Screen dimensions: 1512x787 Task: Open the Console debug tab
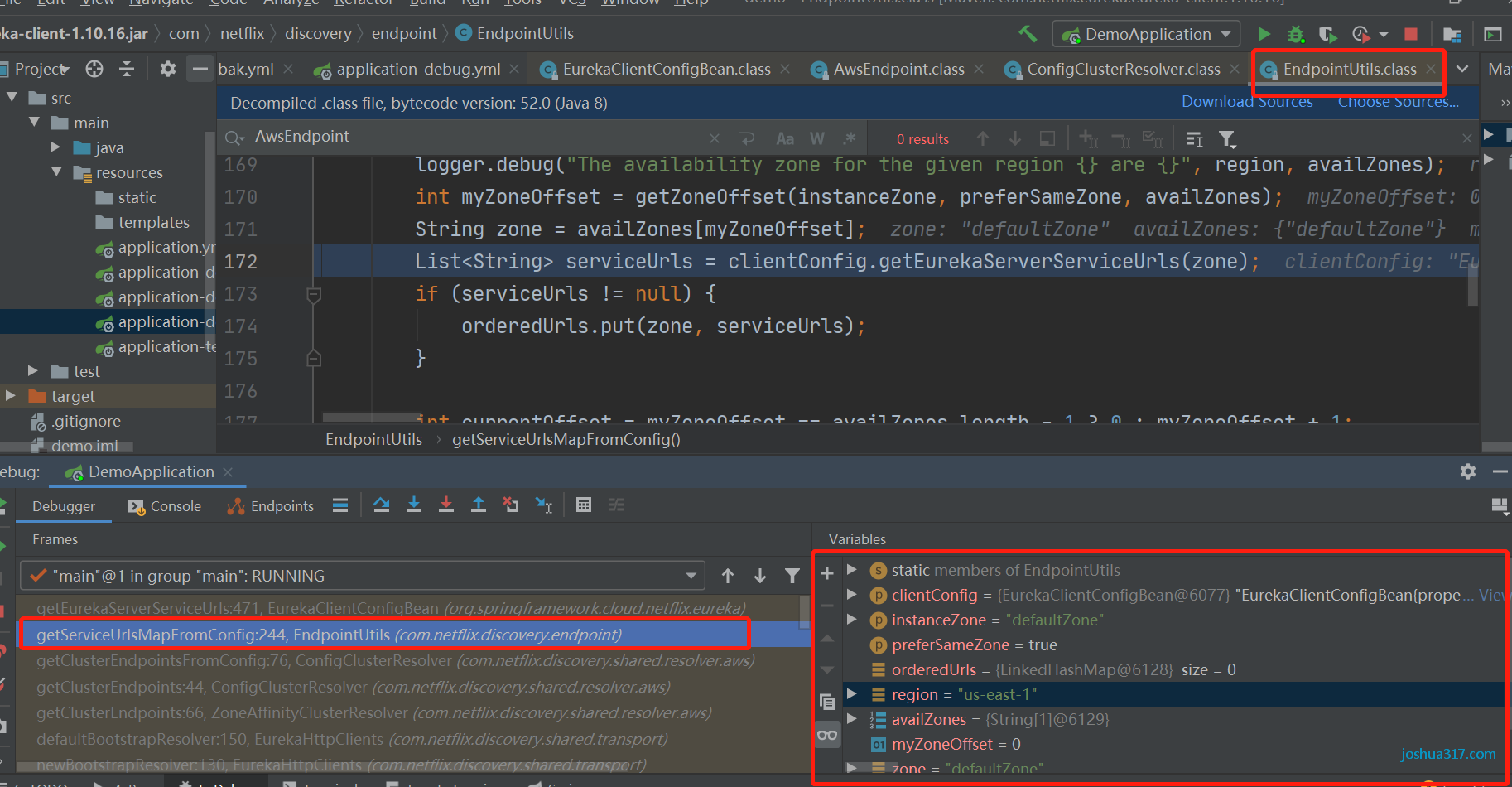tap(165, 506)
